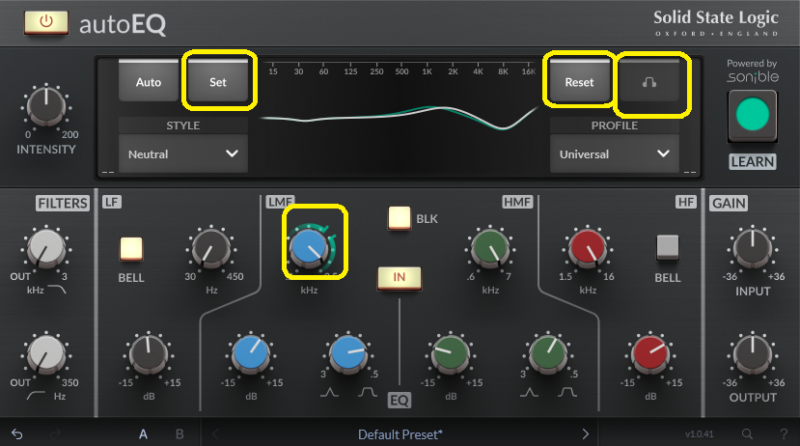Select preset slot A
Screen dimensions: 800x446
pyautogui.click(x=143, y=434)
